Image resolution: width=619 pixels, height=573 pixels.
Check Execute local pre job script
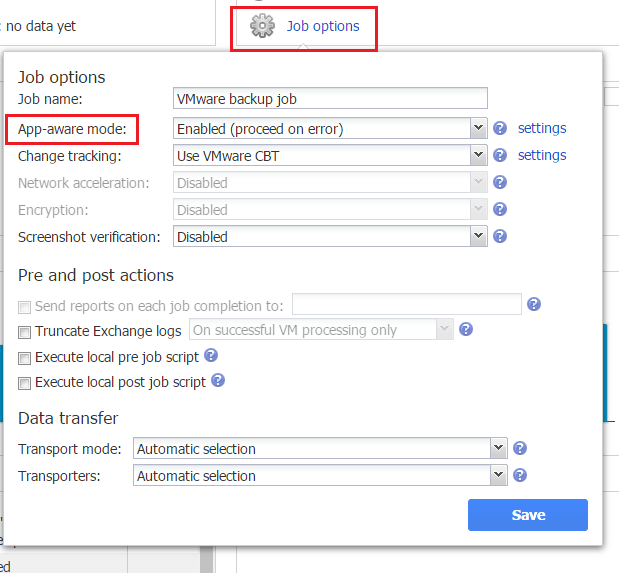(25, 357)
